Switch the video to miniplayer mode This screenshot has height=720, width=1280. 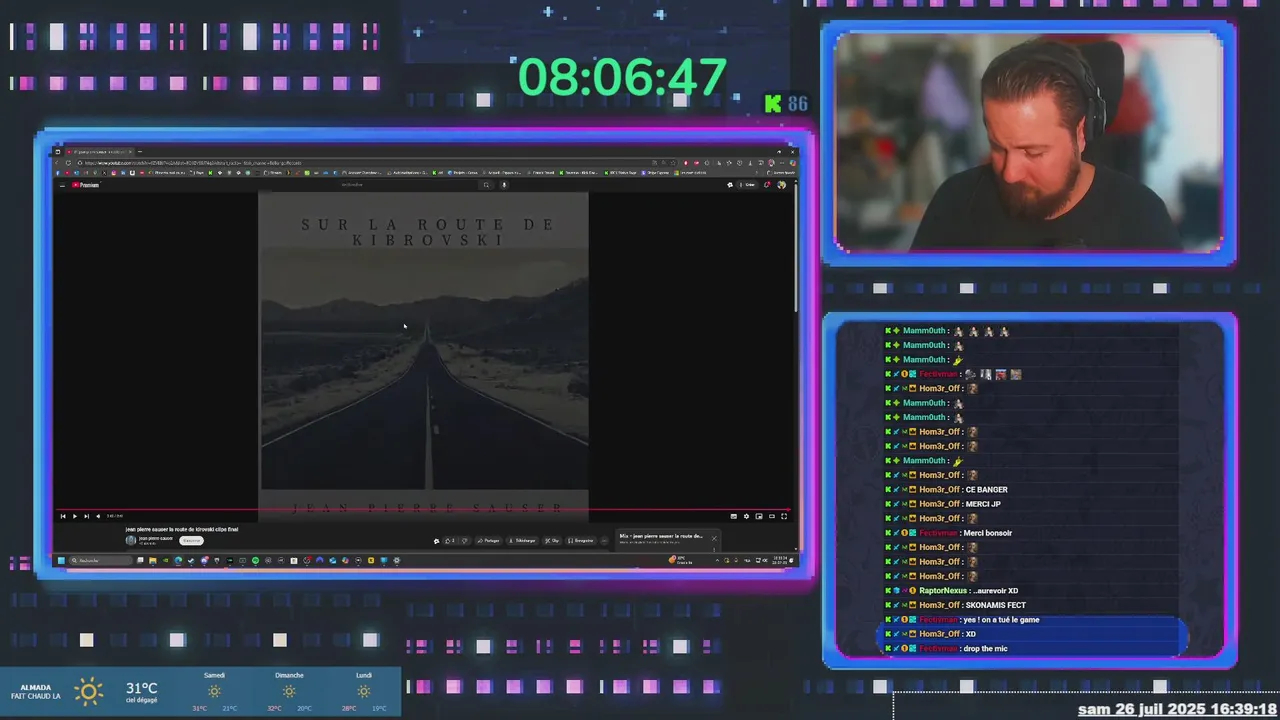point(759,516)
